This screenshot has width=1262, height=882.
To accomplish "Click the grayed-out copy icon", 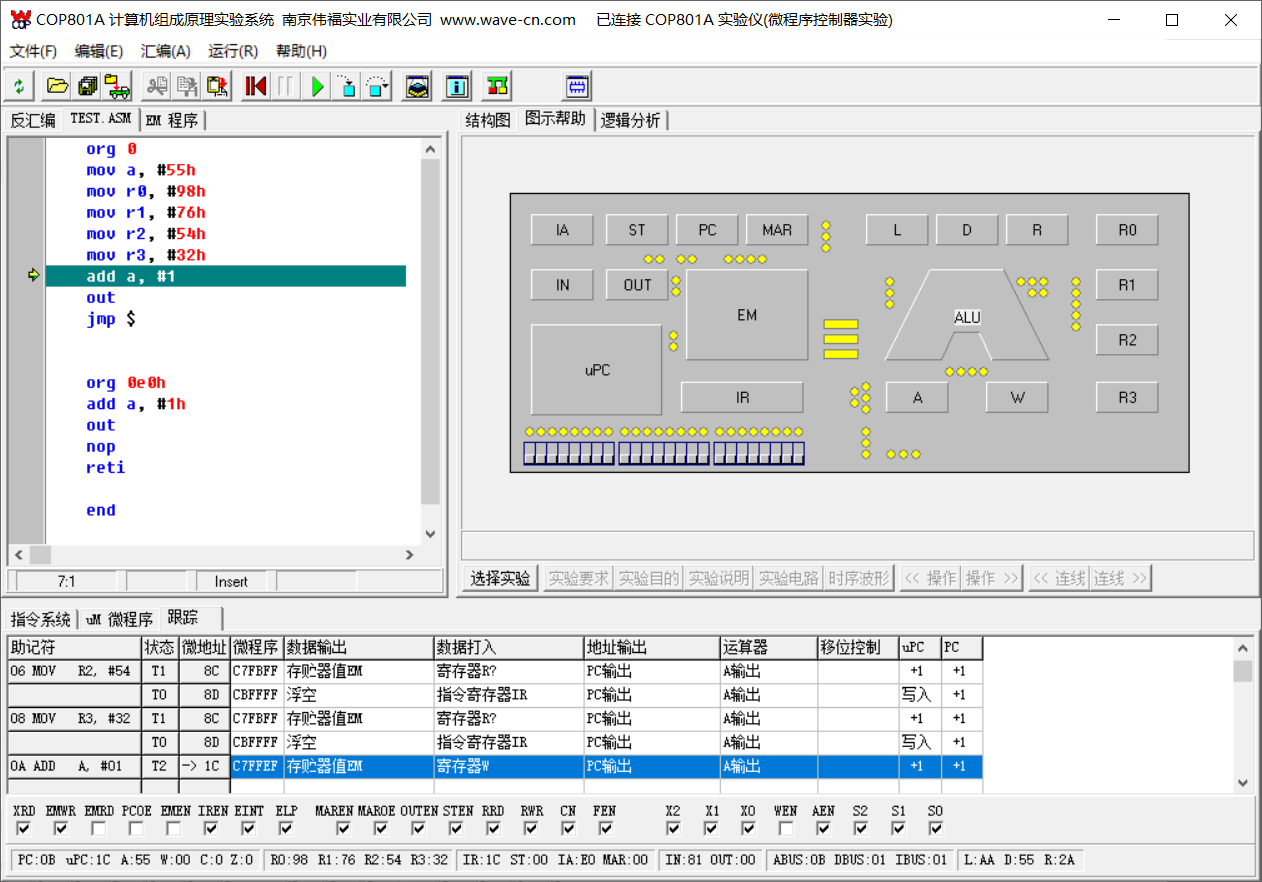I will point(187,86).
